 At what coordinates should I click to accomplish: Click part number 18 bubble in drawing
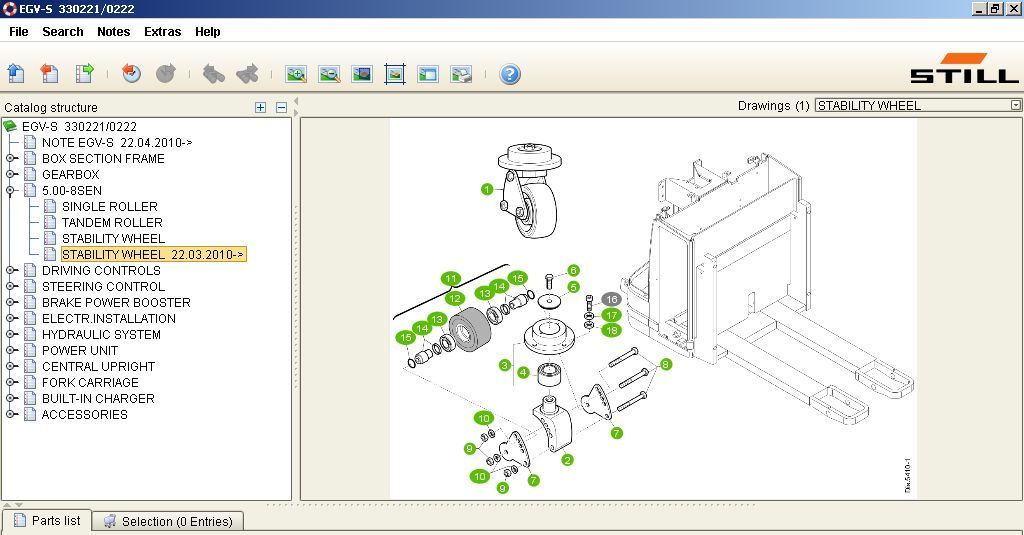[611, 331]
